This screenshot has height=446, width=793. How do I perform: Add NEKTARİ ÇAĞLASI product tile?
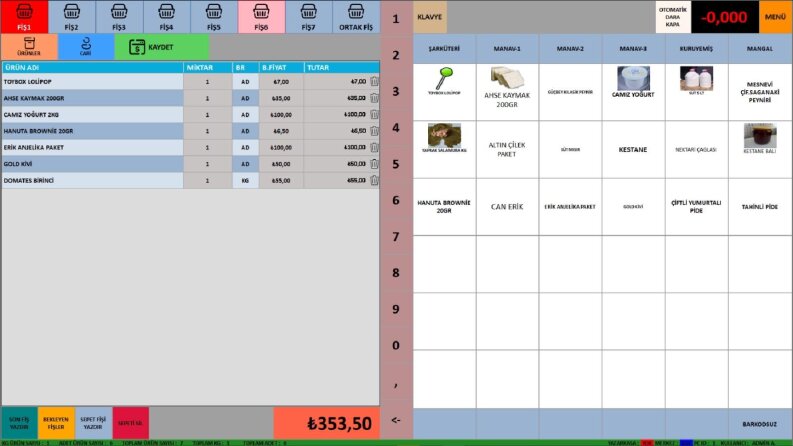coord(696,149)
